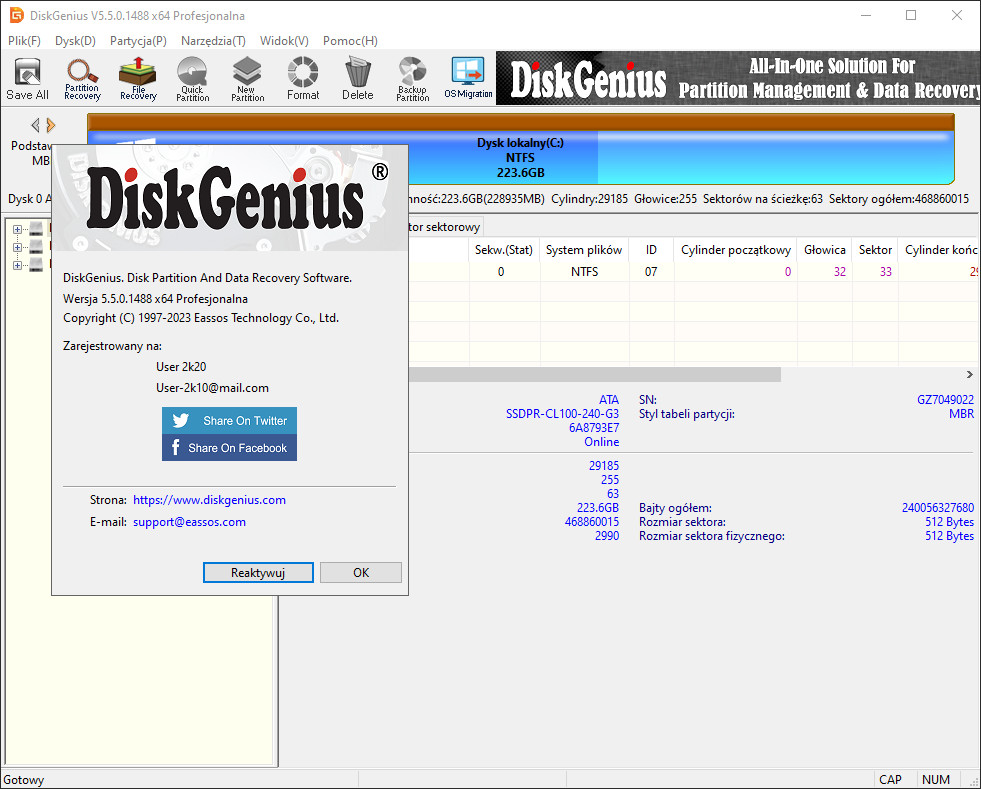Image resolution: width=981 pixels, height=789 pixels.
Task: Launch the File Recovery tool
Action: click(x=138, y=79)
